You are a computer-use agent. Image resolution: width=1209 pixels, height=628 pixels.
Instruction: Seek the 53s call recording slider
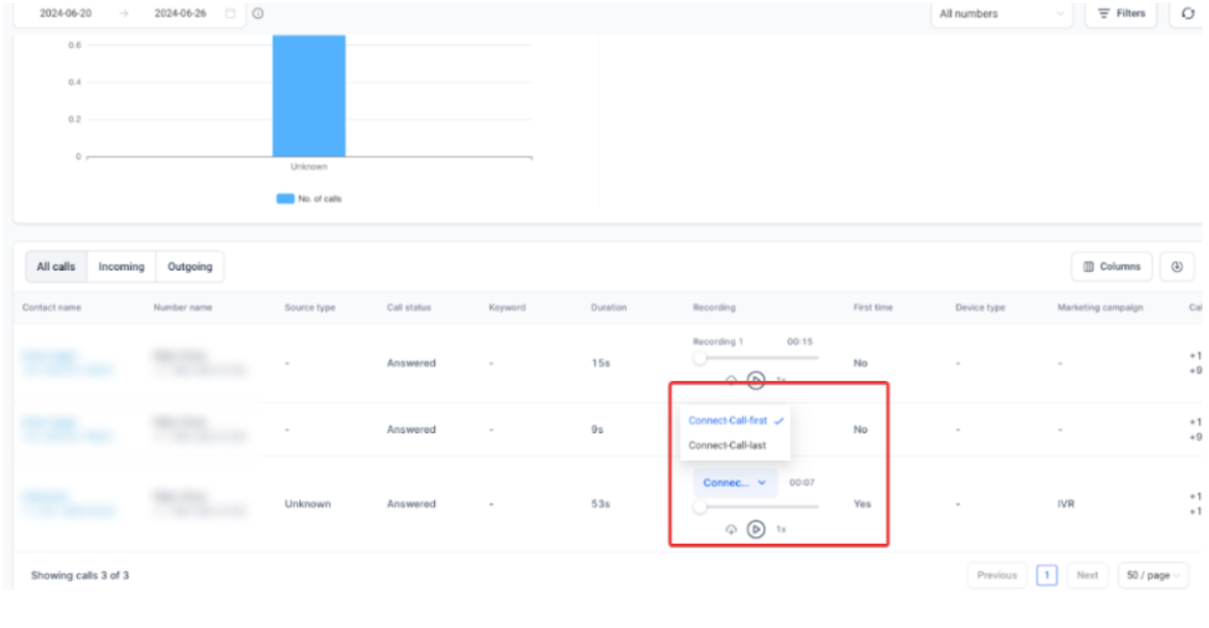coord(756,507)
